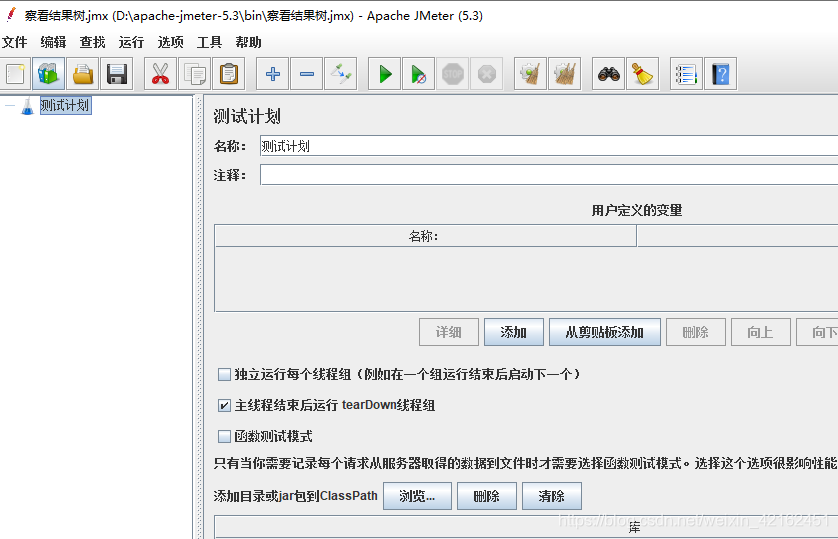Click the 从剪贴板添加 button
Image resolution: width=838 pixels, height=539 pixels.
pos(604,332)
